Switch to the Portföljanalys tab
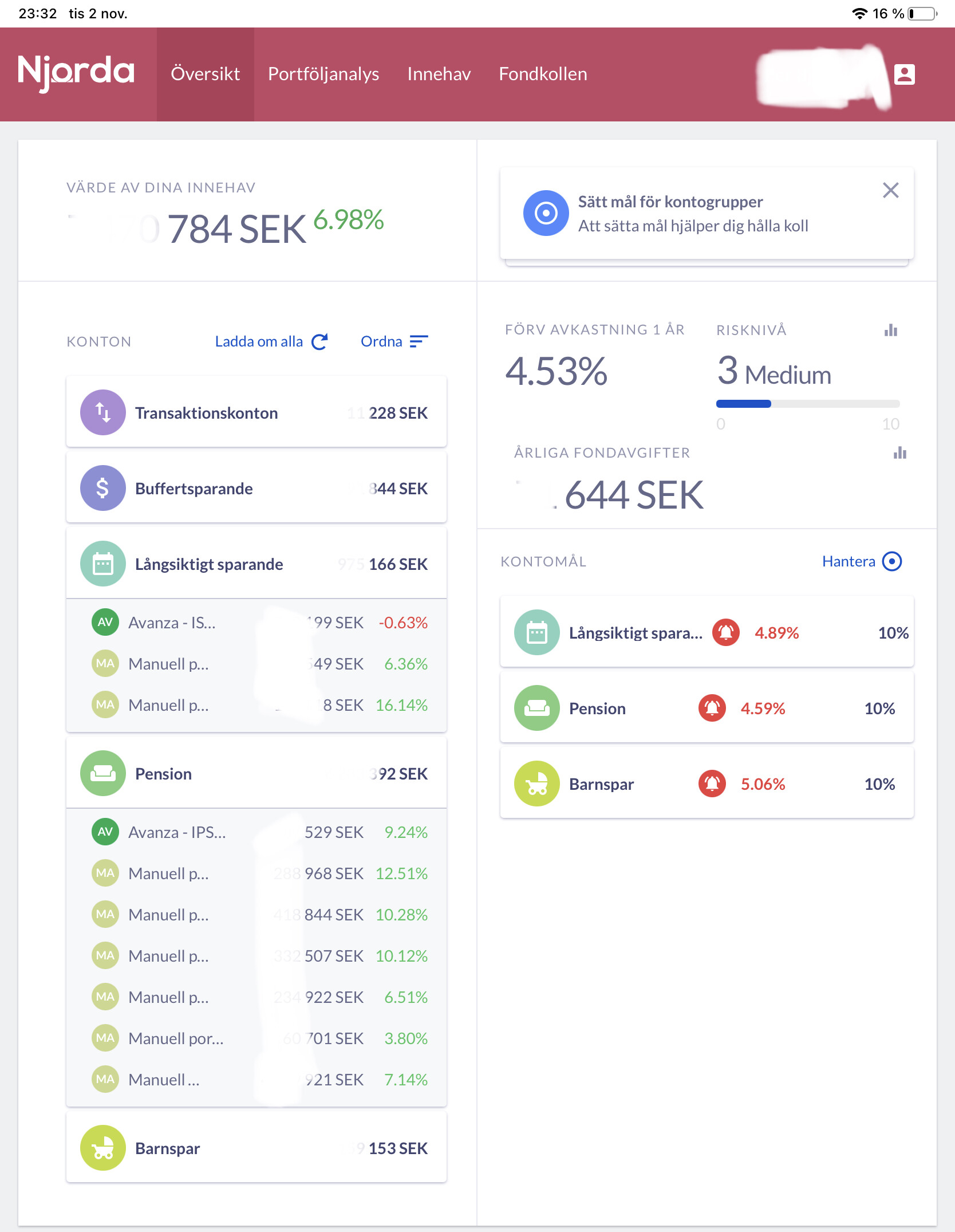 [323, 74]
